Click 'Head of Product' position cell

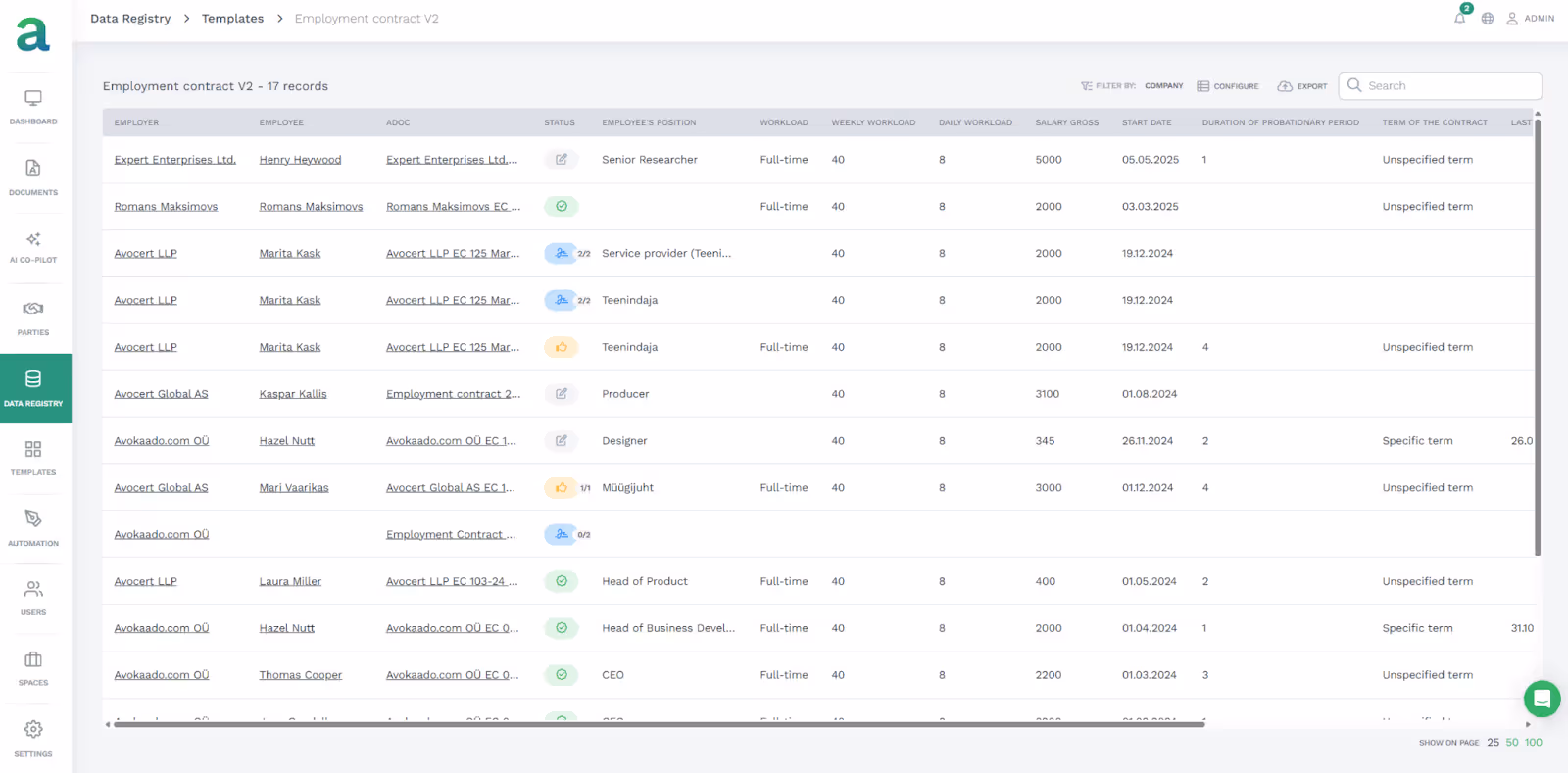point(645,582)
